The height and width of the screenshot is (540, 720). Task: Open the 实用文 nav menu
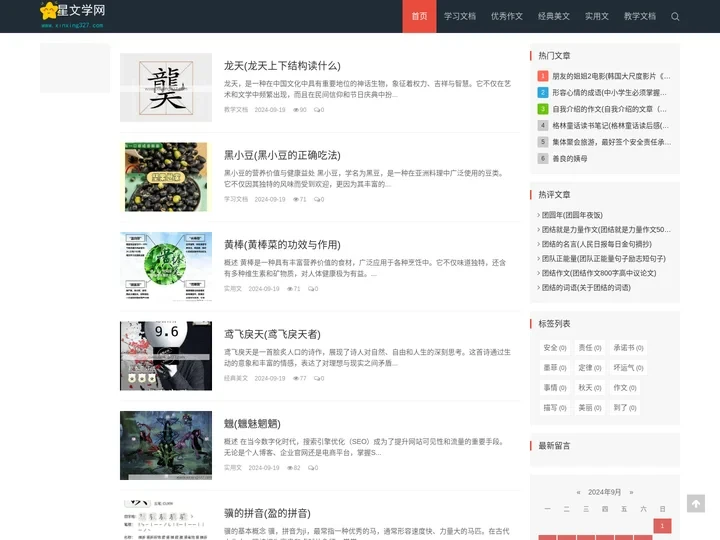(596, 17)
